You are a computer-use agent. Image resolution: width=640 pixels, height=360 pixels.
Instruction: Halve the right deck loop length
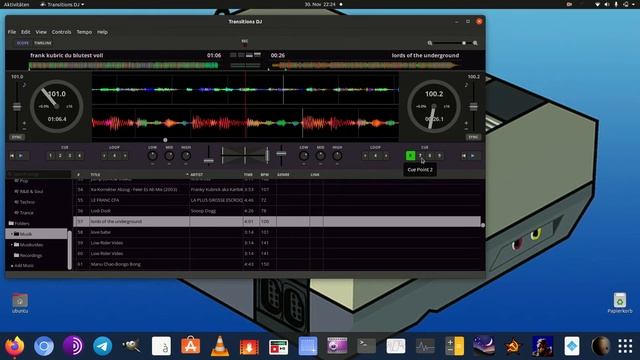point(365,156)
